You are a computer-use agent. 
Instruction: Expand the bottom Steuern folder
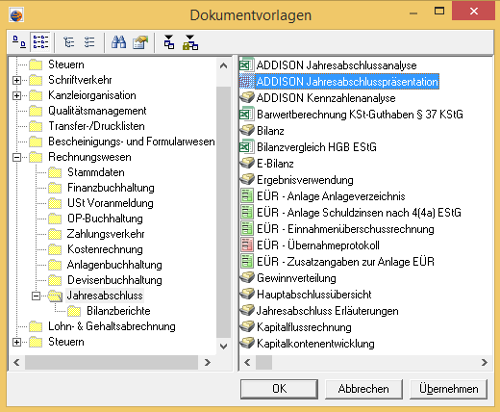coord(16,342)
